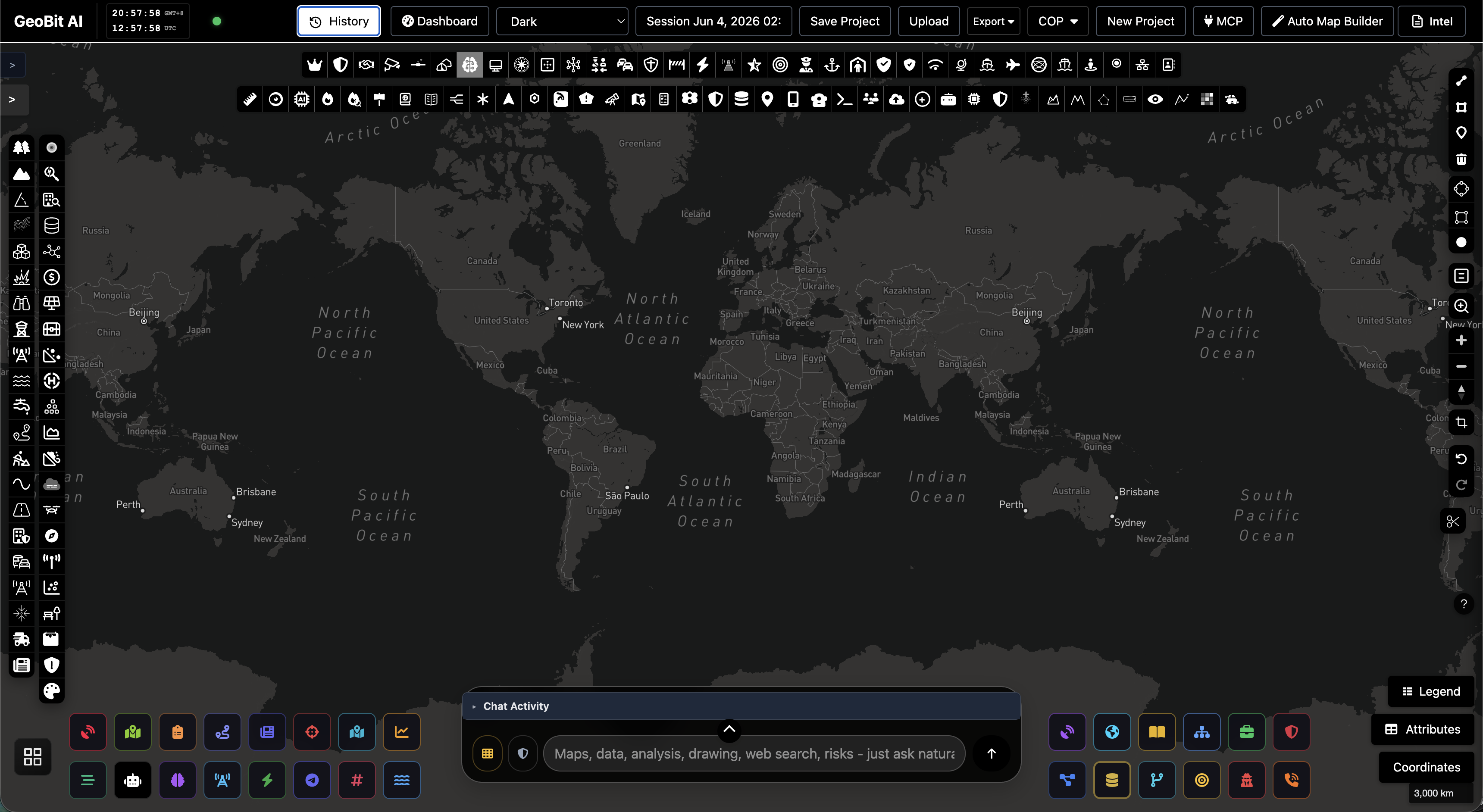1483x812 pixels.
Task: Start a New Project
Action: coord(1140,21)
